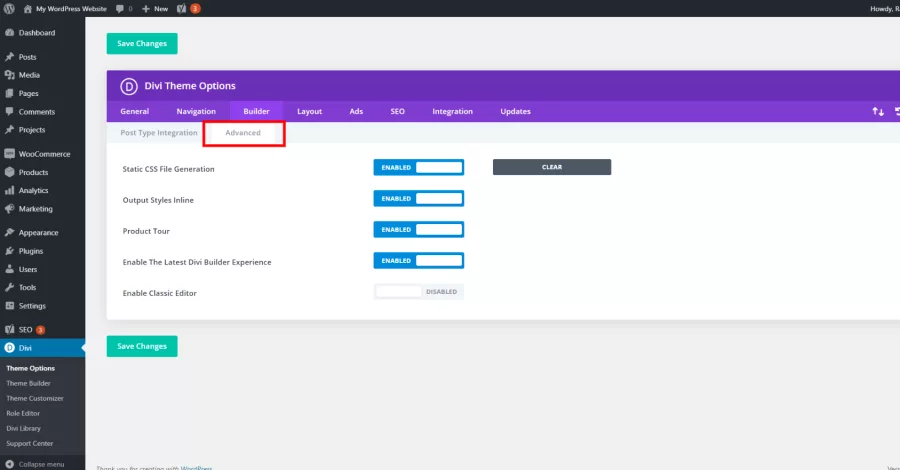The image size is (900, 470).
Task: Click the WordPress logo icon
Action: [9, 9]
